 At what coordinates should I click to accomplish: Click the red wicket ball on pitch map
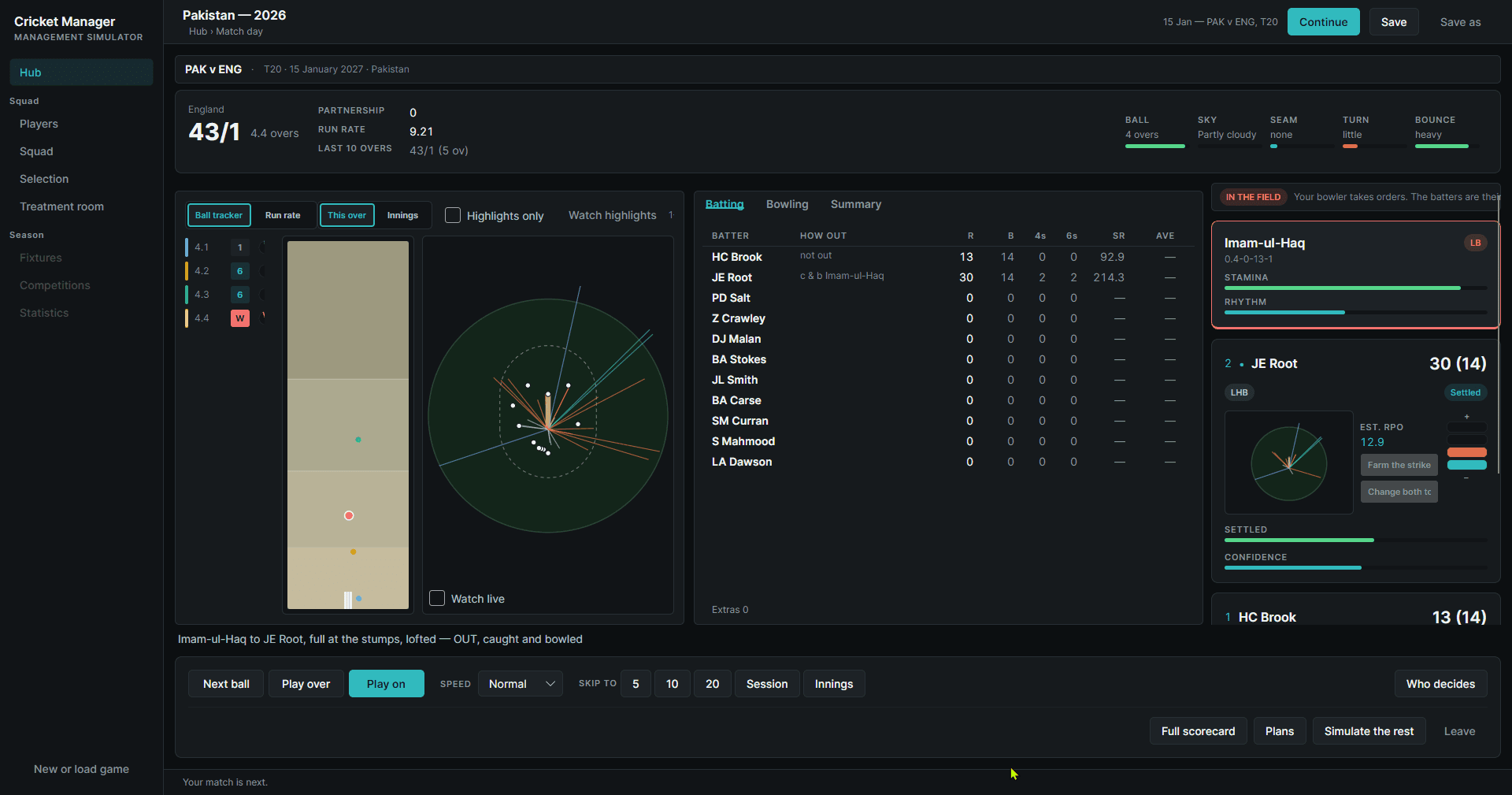[x=349, y=515]
